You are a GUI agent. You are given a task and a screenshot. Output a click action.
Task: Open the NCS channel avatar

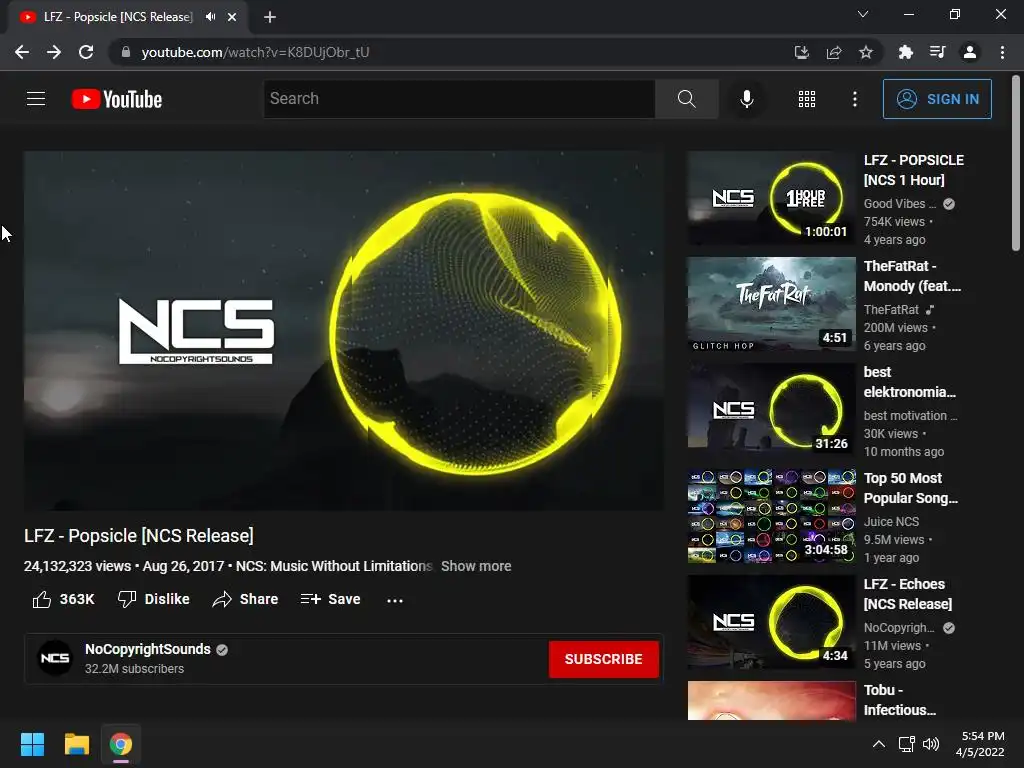click(55, 658)
